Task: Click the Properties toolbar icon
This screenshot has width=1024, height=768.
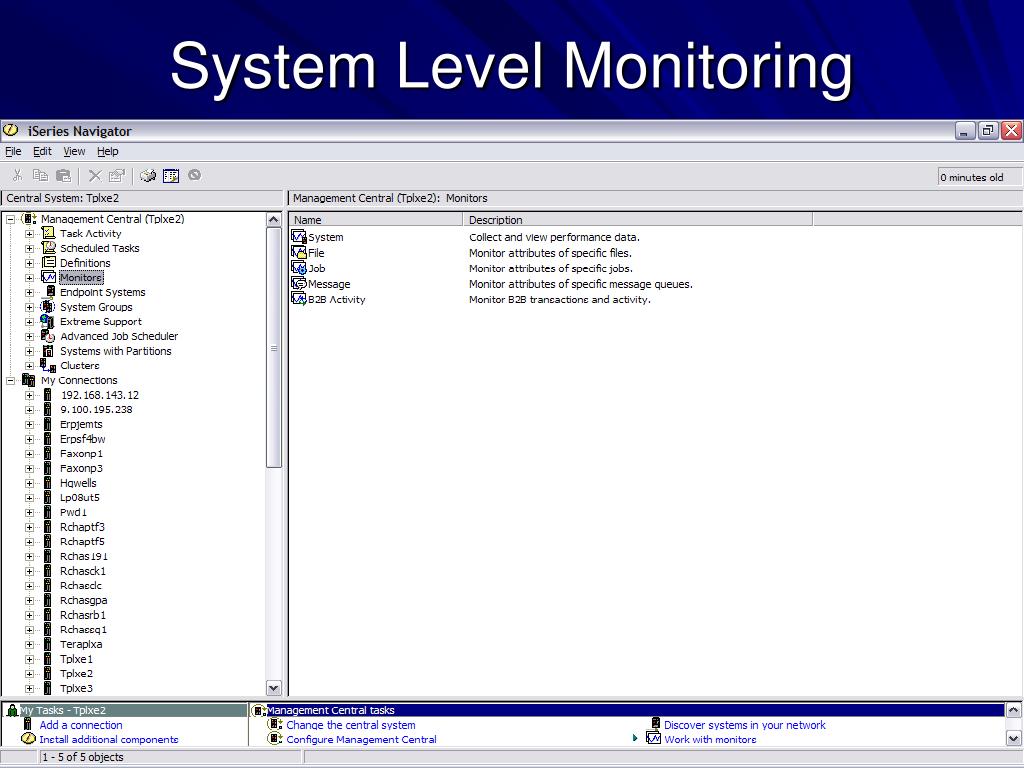Action: [x=117, y=175]
